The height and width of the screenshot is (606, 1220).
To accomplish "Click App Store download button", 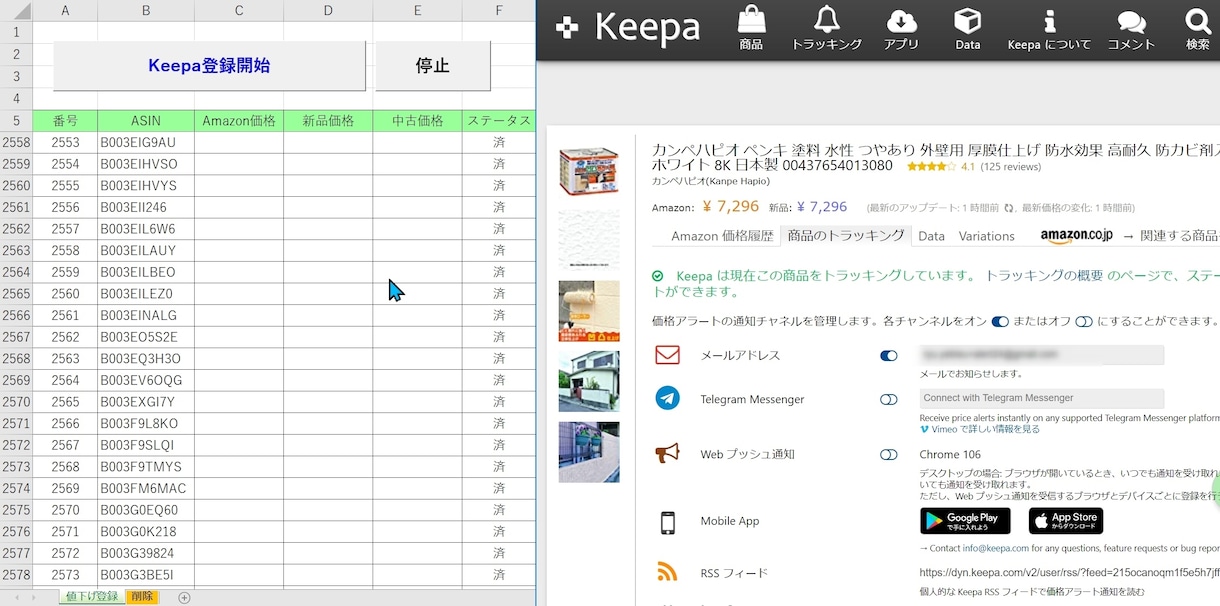I will [1066, 521].
